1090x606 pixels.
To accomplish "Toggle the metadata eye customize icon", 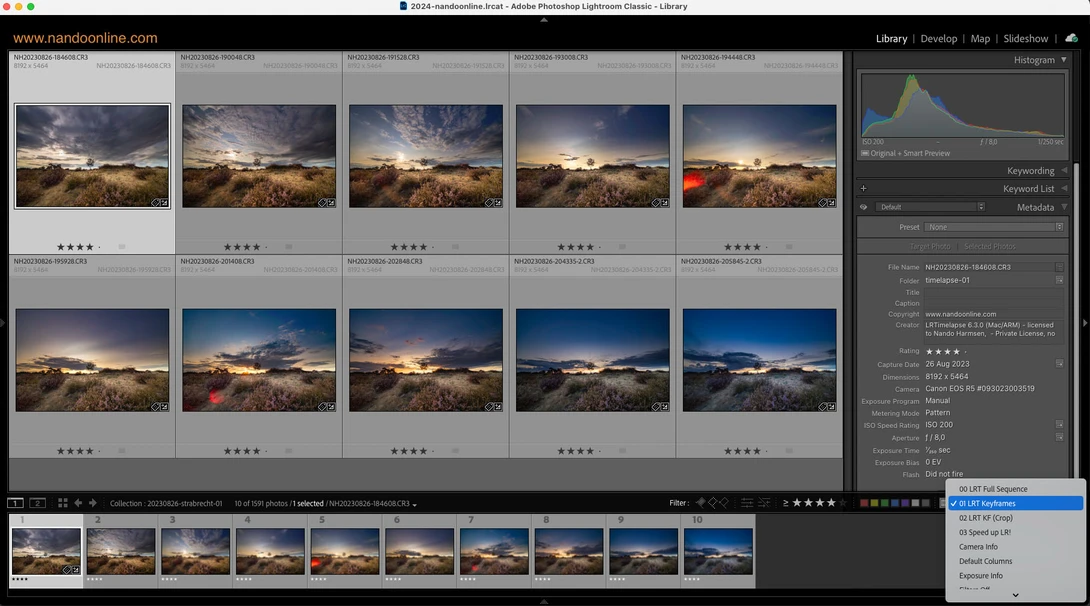I will coord(863,207).
